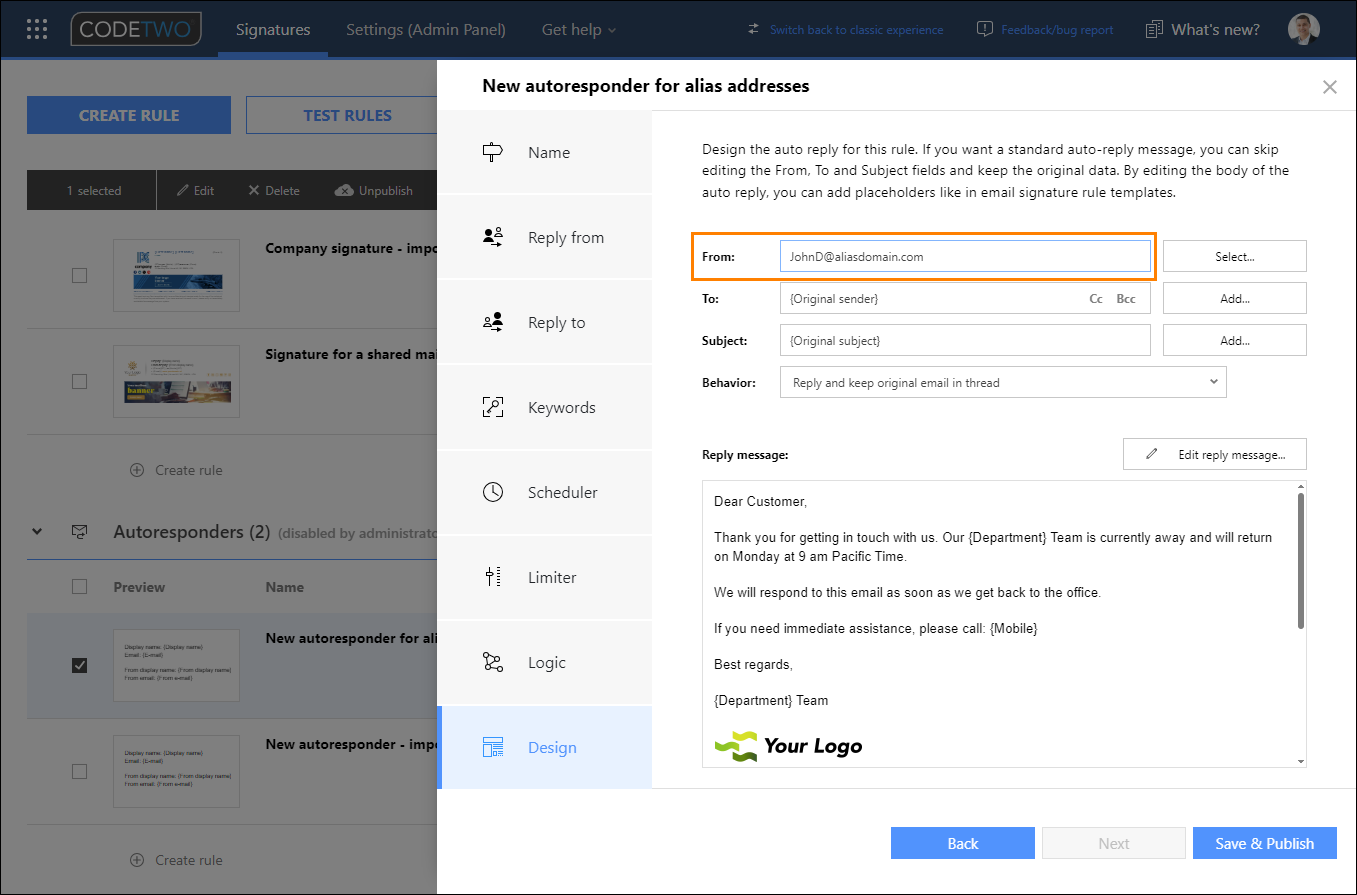Open Edit reply message dialog
Viewport: 1357px width, 895px height.
(1214, 454)
